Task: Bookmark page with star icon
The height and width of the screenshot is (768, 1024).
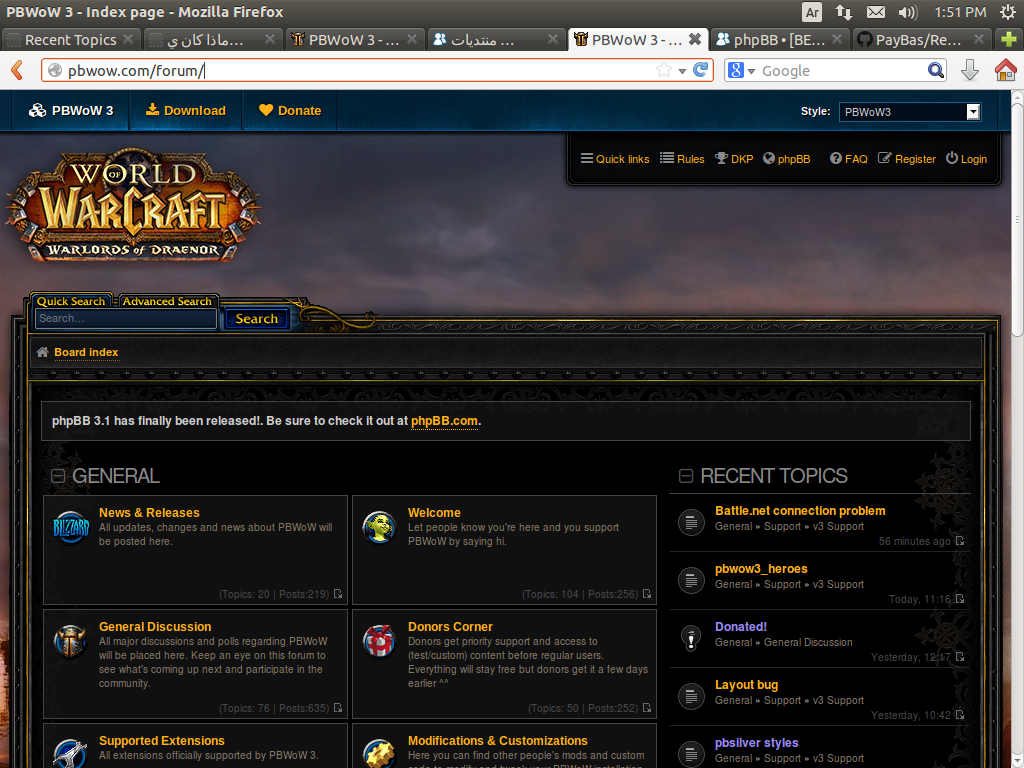Action: coord(664,70)
